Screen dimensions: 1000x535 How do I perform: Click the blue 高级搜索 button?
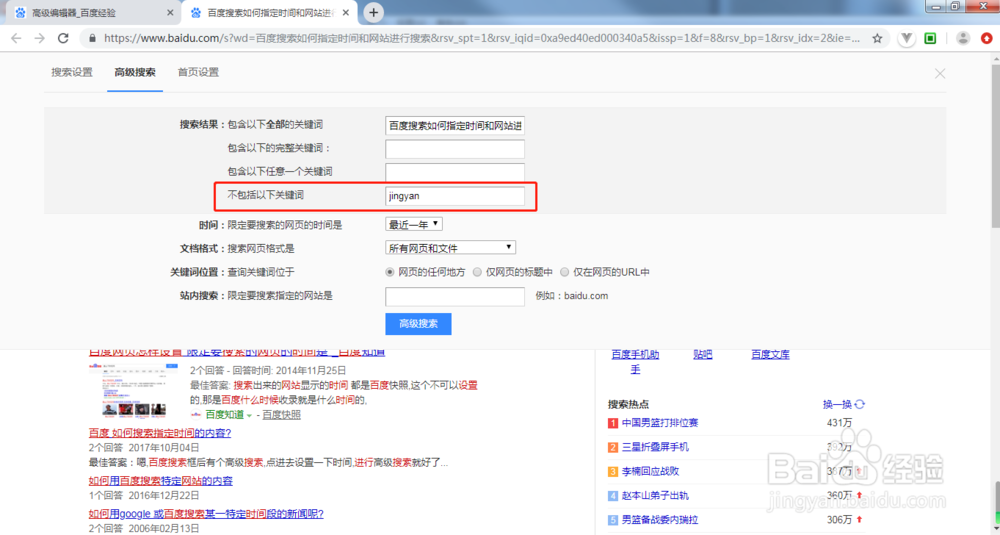[x=418, y=324]
